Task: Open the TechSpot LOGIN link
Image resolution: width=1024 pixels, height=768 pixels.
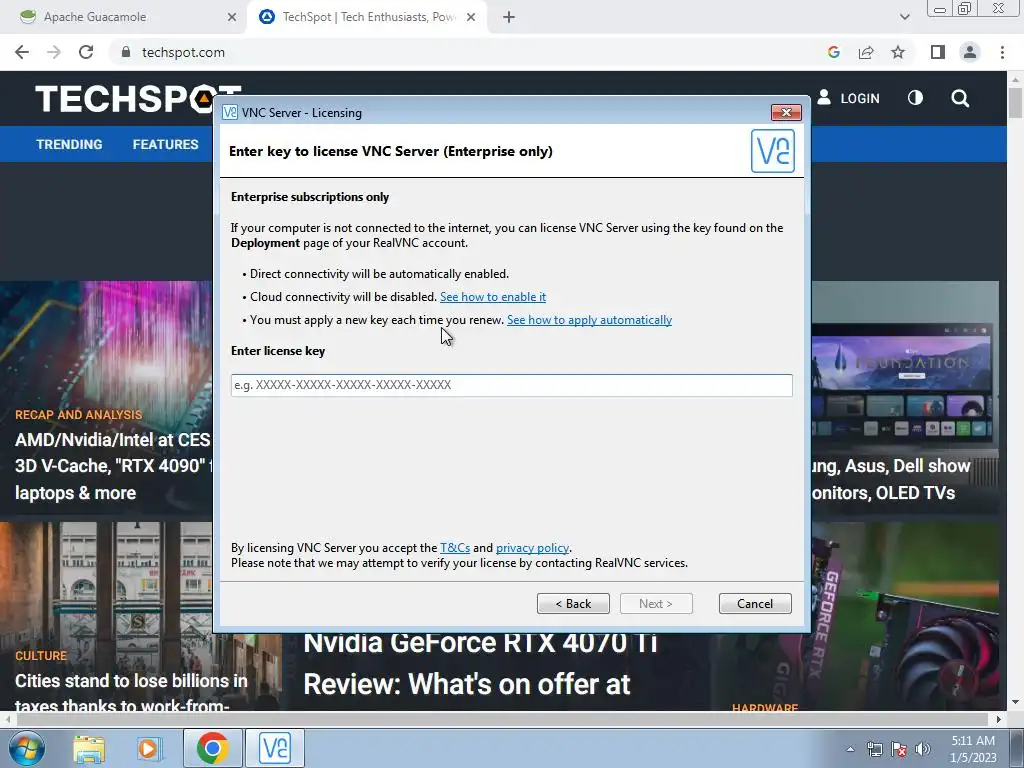Action: [848, 98]
